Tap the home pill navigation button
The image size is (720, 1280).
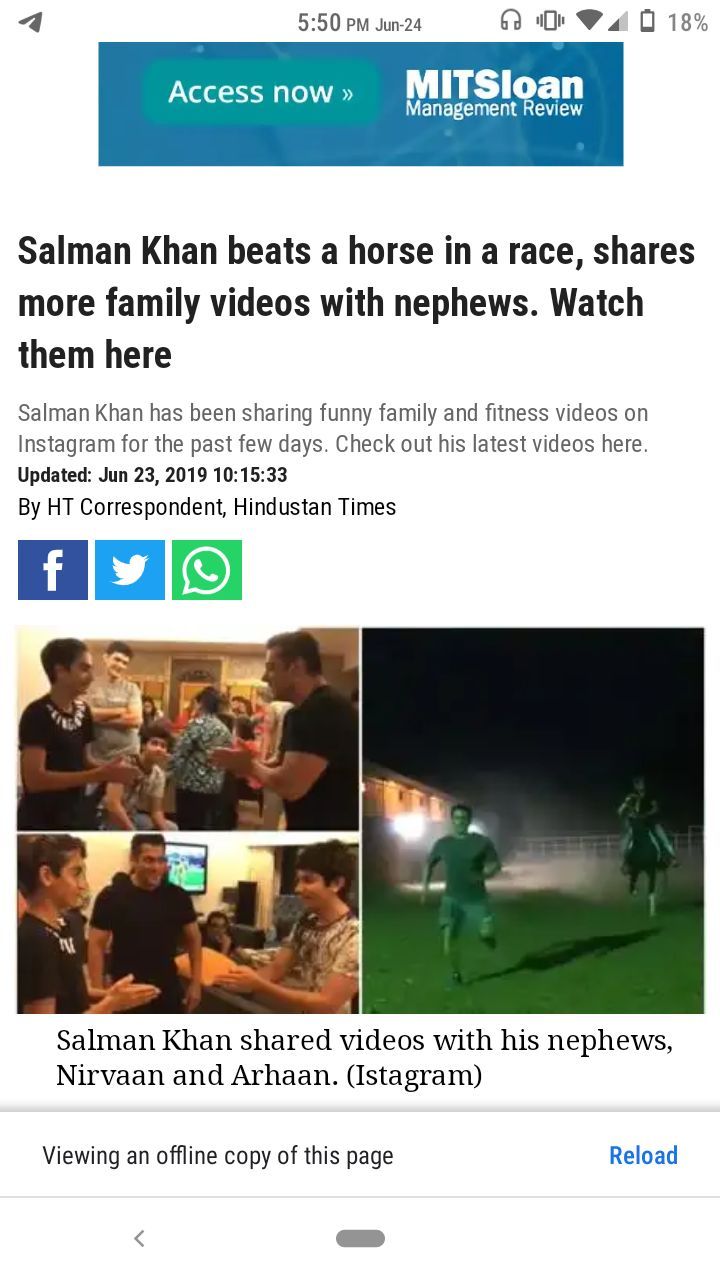[x=360, y=1238]
